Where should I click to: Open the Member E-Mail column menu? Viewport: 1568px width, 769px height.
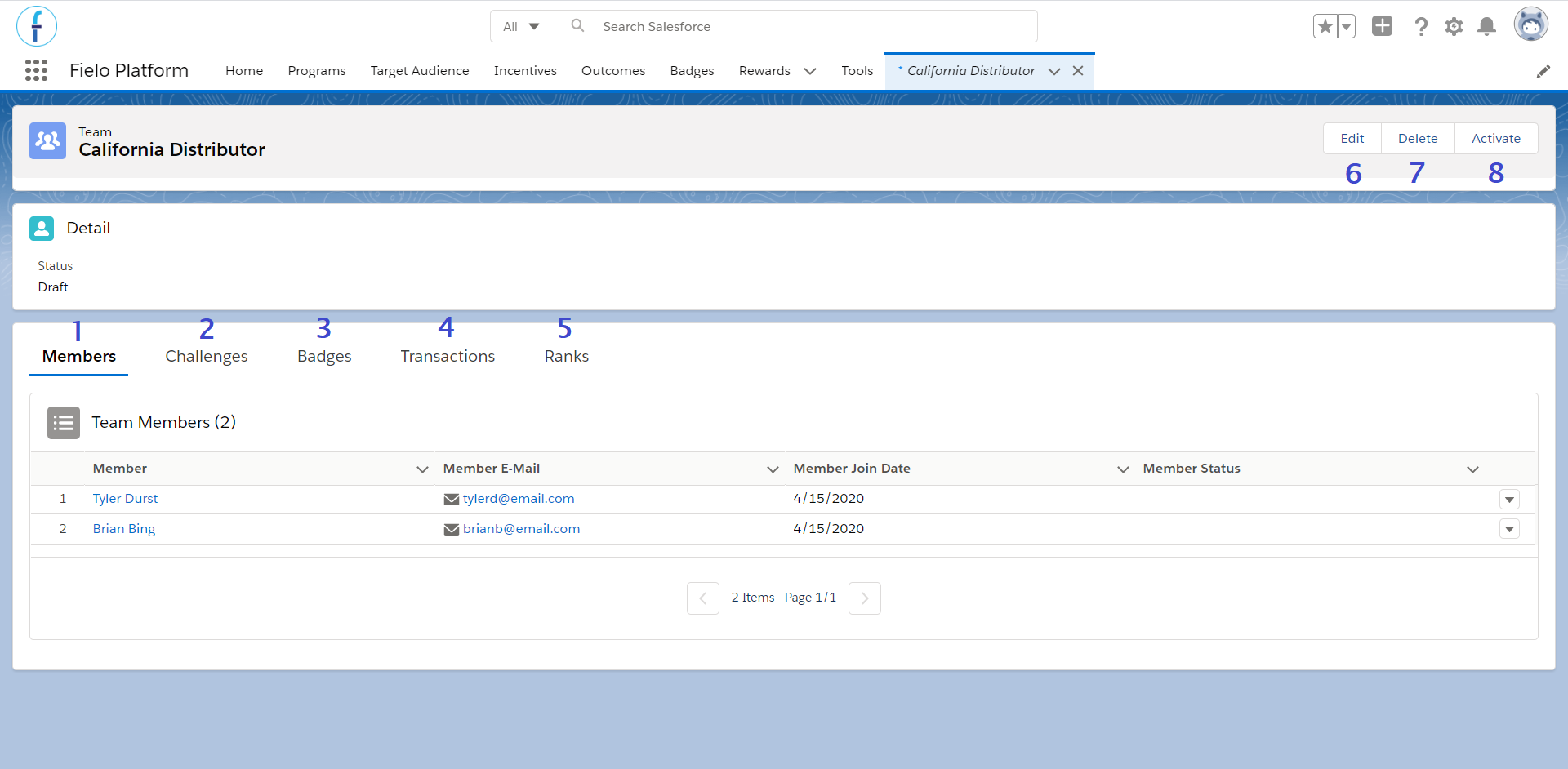coord(773,469)
